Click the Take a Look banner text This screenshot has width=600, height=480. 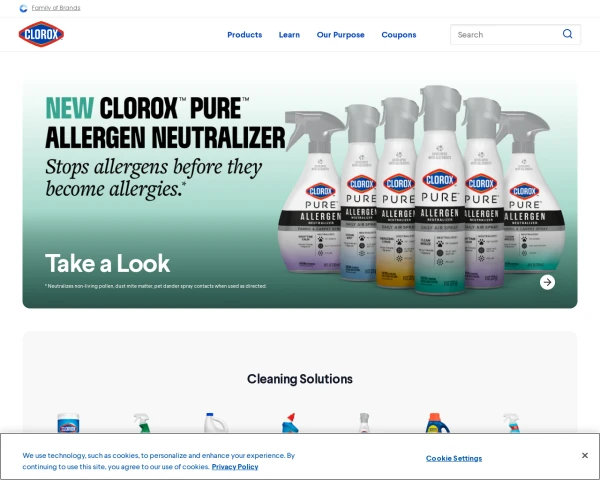point(108,263)
